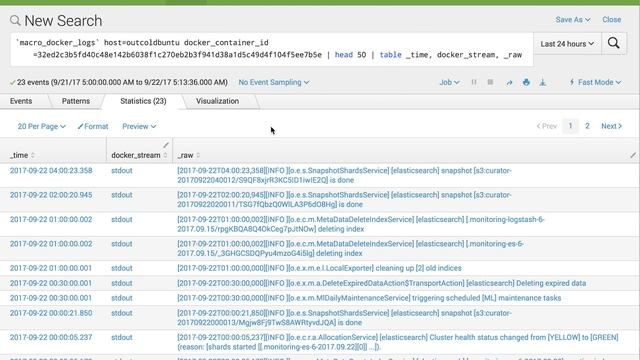The width and height of the screenshot is (640, 360).
Task: Select the Statistics (23) tab
Action: point(143,101)
